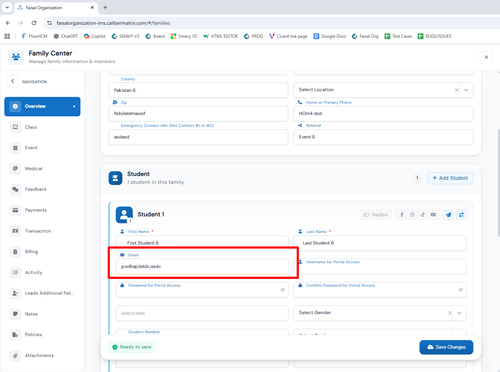Open the ChatGPT bookmark

tap(66, 36)
